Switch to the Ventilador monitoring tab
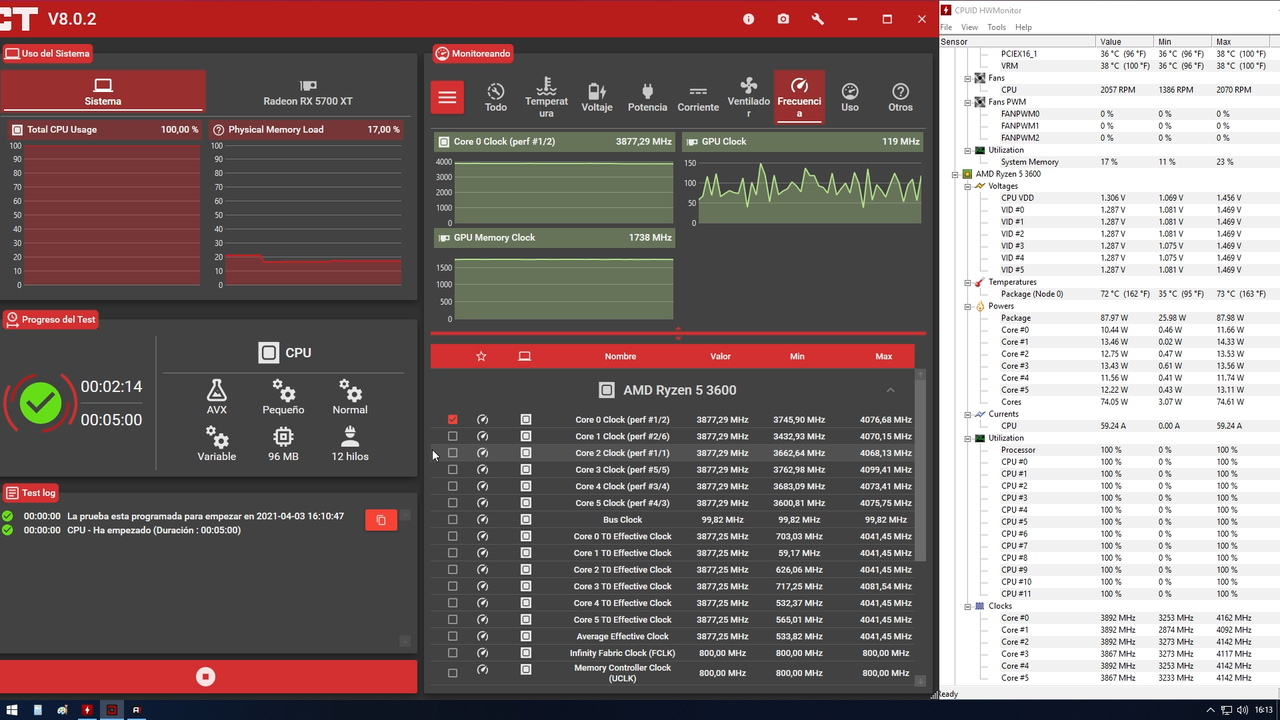The image size is (1280, 720). pos(748,97)
